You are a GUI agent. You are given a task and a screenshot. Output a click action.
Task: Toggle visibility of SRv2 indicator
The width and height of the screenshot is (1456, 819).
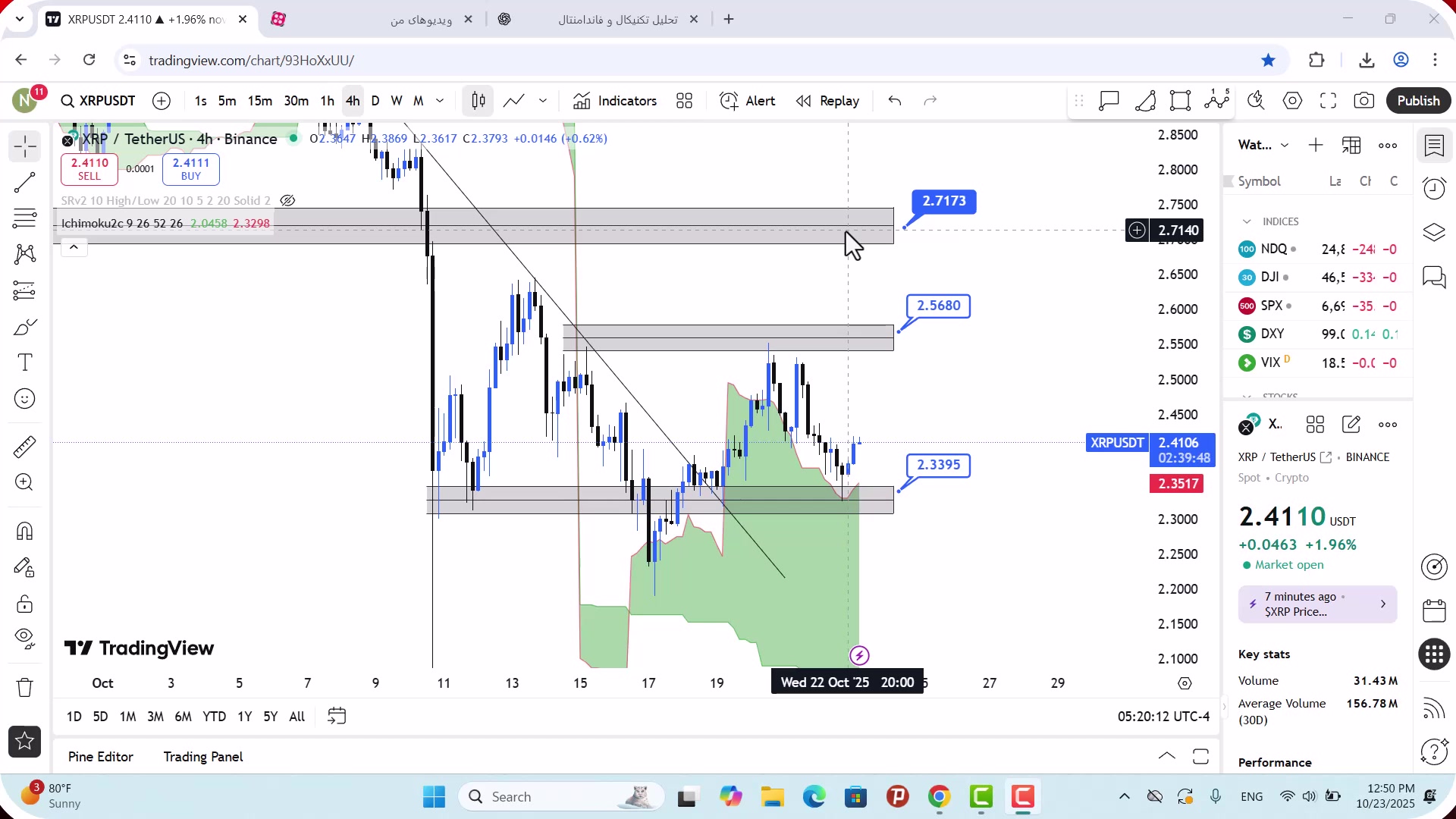287,201
